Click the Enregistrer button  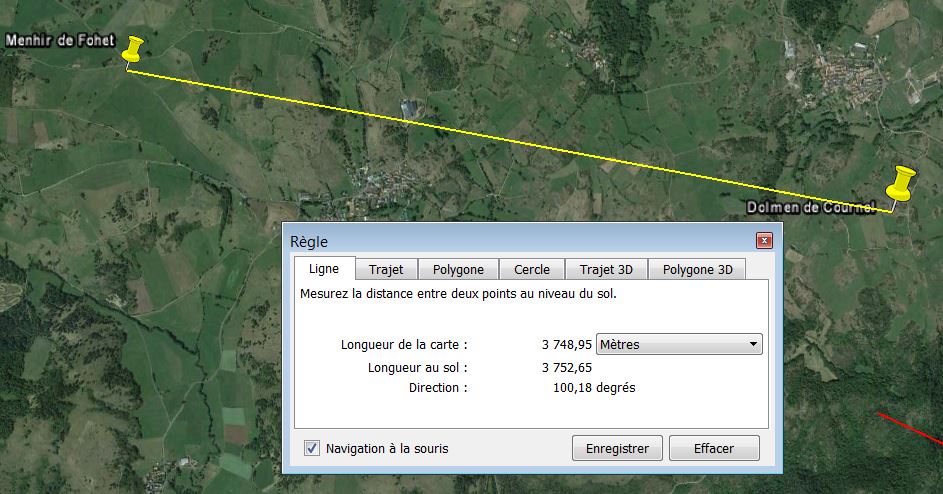click(x=617, y=448)
